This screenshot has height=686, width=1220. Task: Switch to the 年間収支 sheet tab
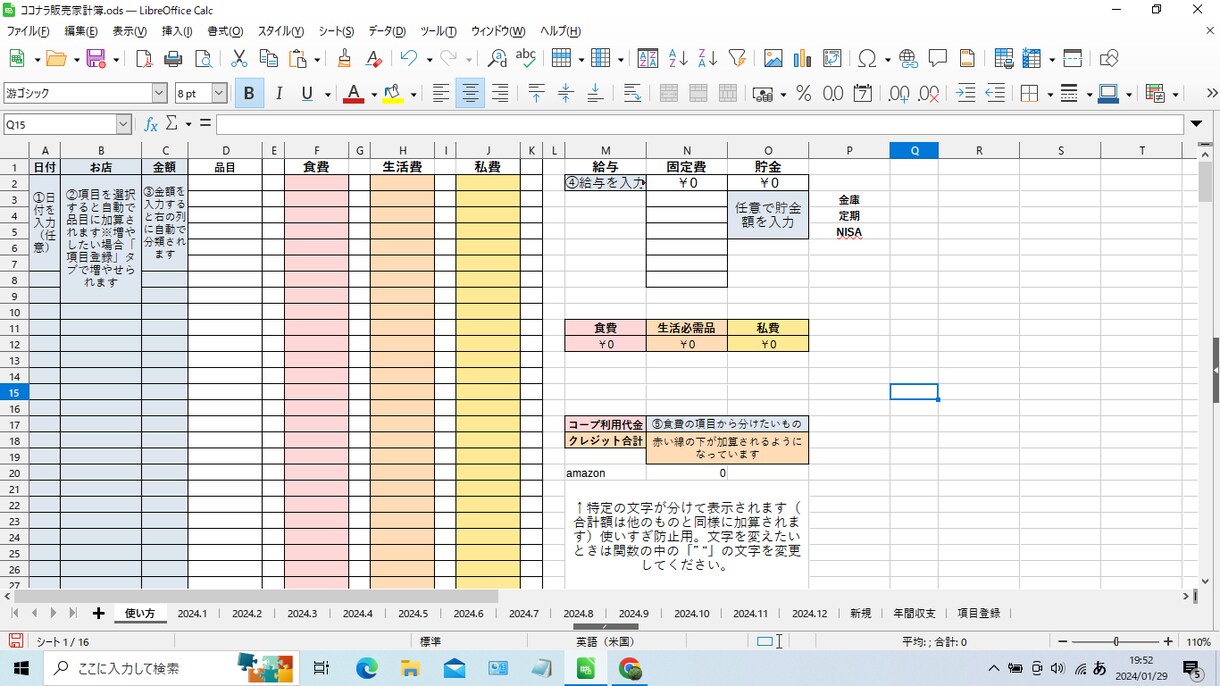(914, 613)
